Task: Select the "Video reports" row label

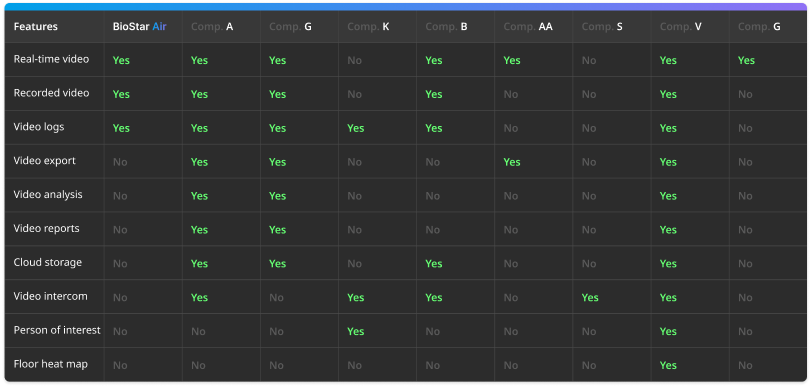Action: point(46,228)
